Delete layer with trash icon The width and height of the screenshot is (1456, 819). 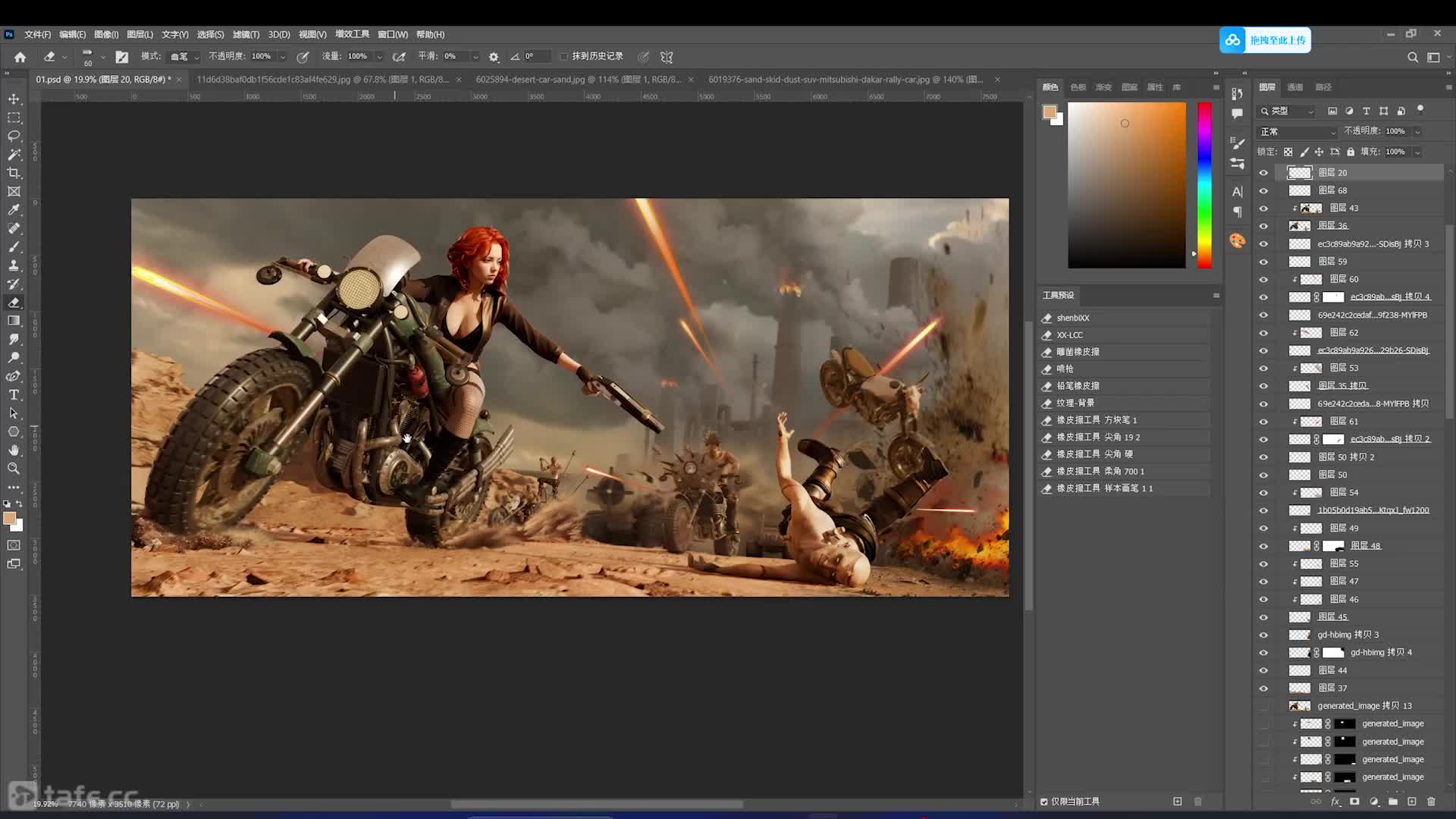point(1431,802)
